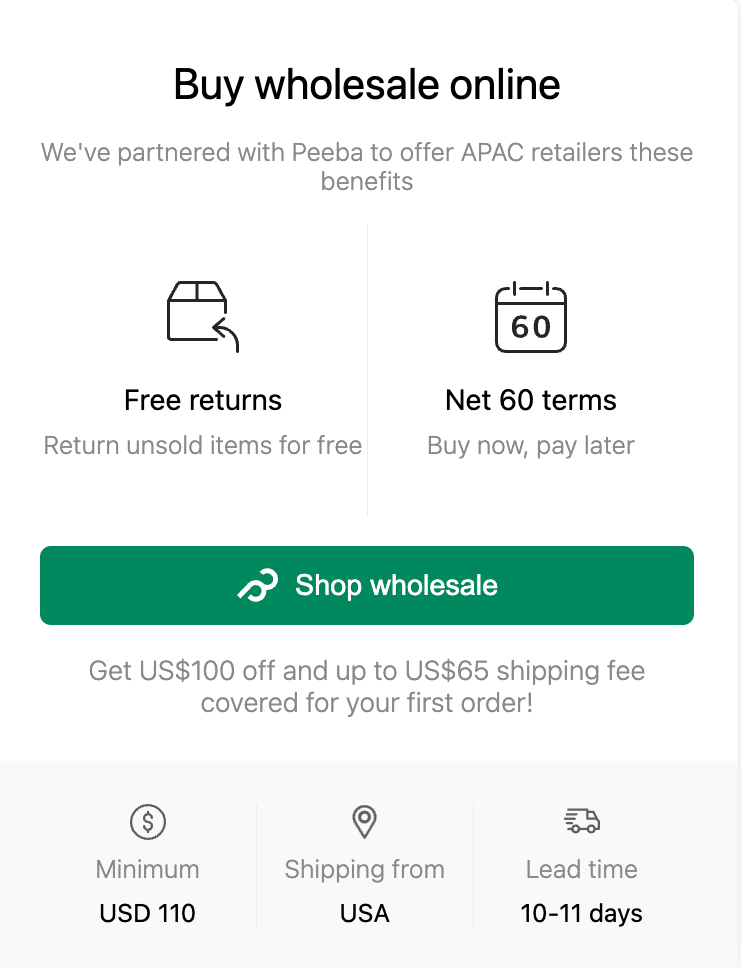The height and width of the screenshot is (968, 742).
Task: Click 'Return unsold items for free' text
Action: coord(202,445)
